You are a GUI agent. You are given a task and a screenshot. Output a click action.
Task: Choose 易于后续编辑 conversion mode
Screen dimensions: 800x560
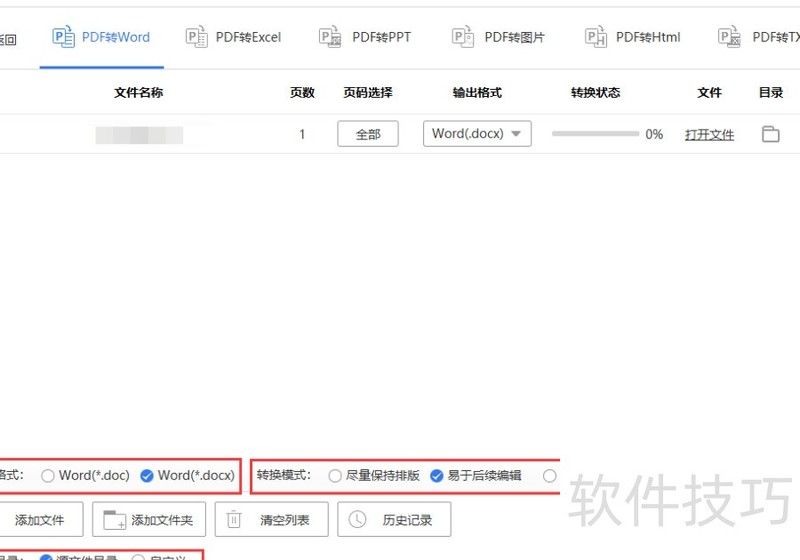[436, 476]
